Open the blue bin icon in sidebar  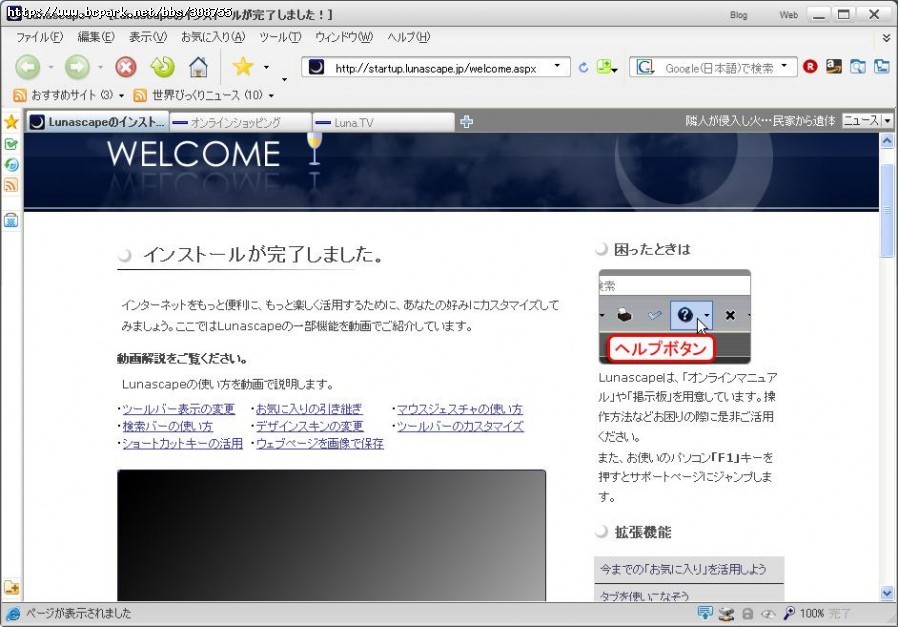(x=11, y=220)
